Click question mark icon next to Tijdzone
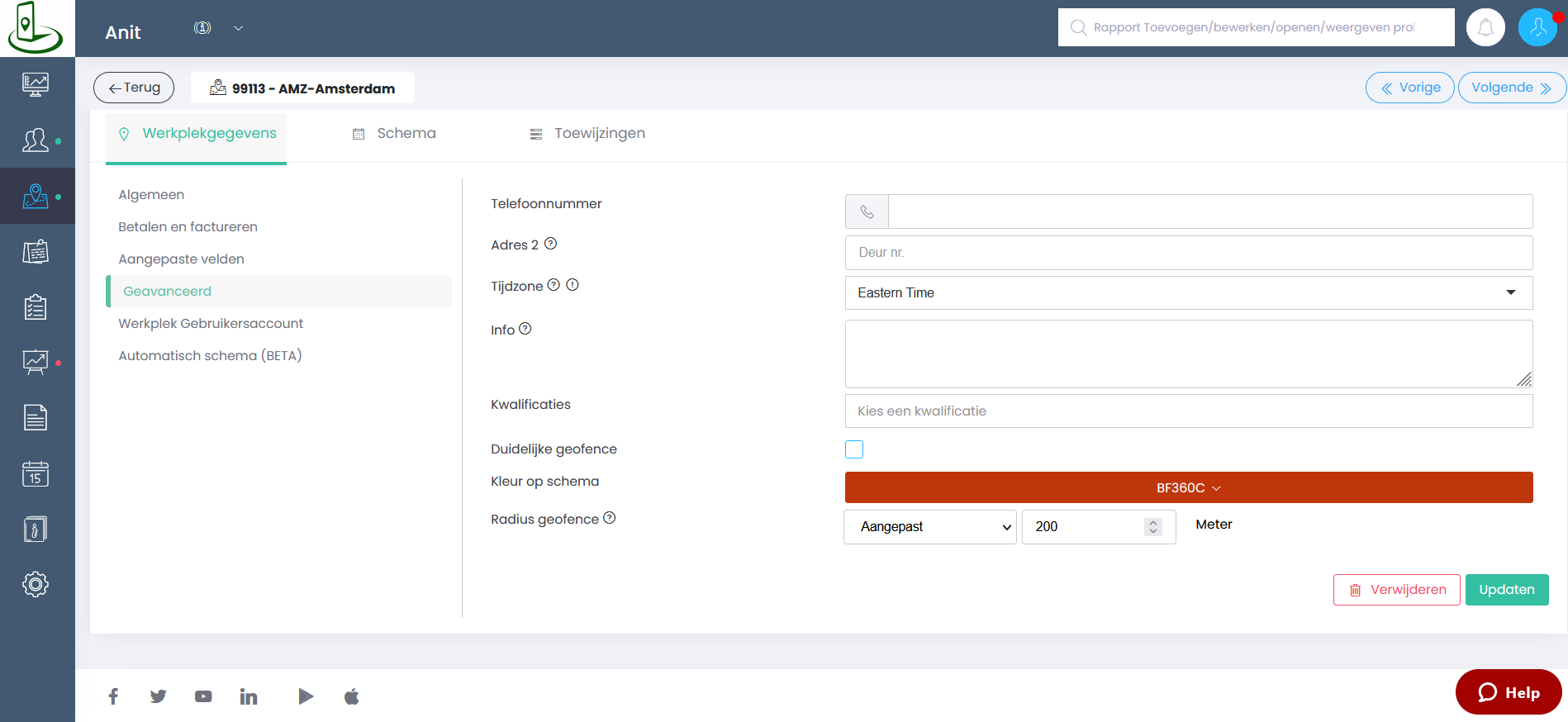1568x722 pixels. [x=554, y=285]
